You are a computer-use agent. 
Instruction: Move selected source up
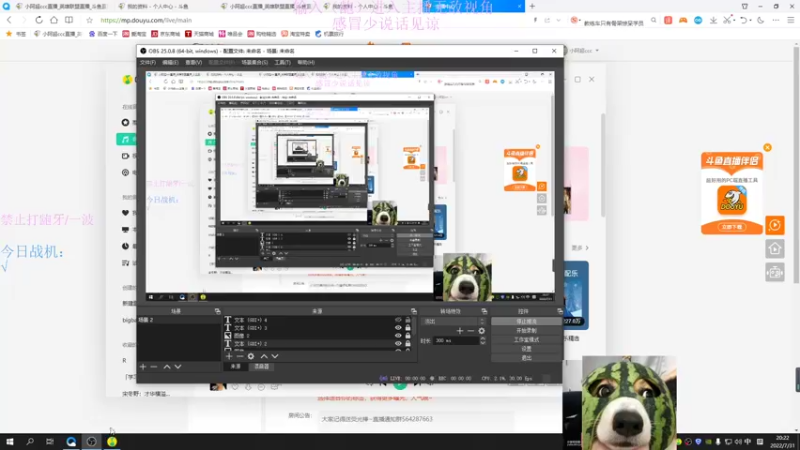pyautogui.click(x=264, y=356)
